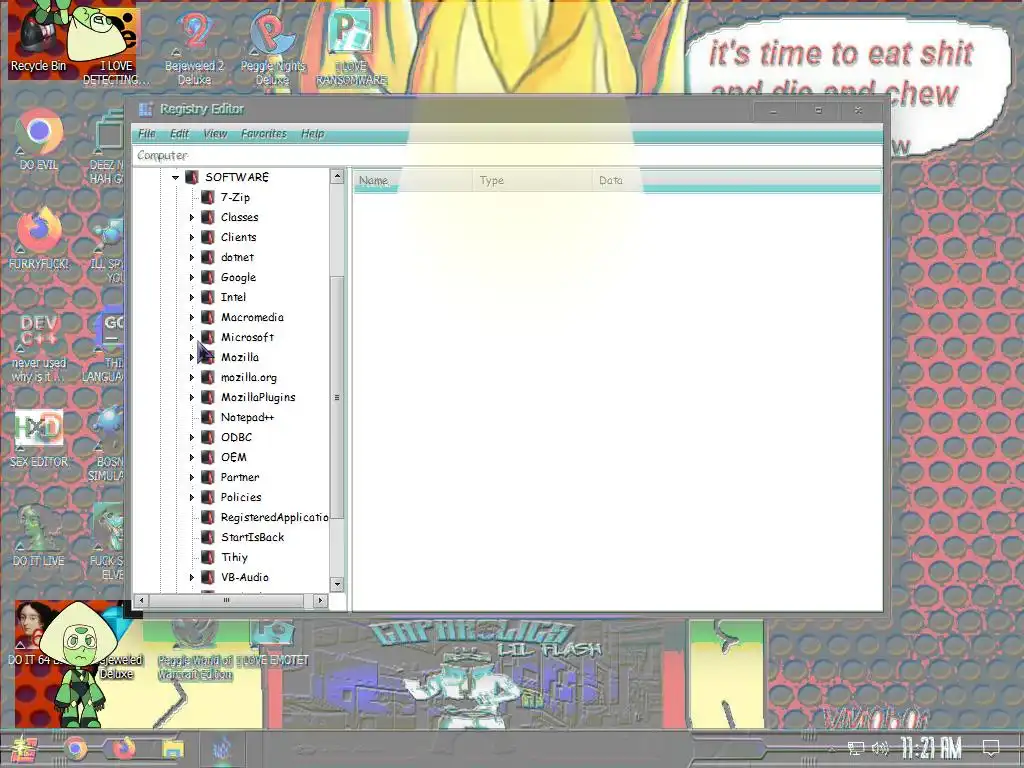Expand the VB-Audio registry key

[191, 577]
